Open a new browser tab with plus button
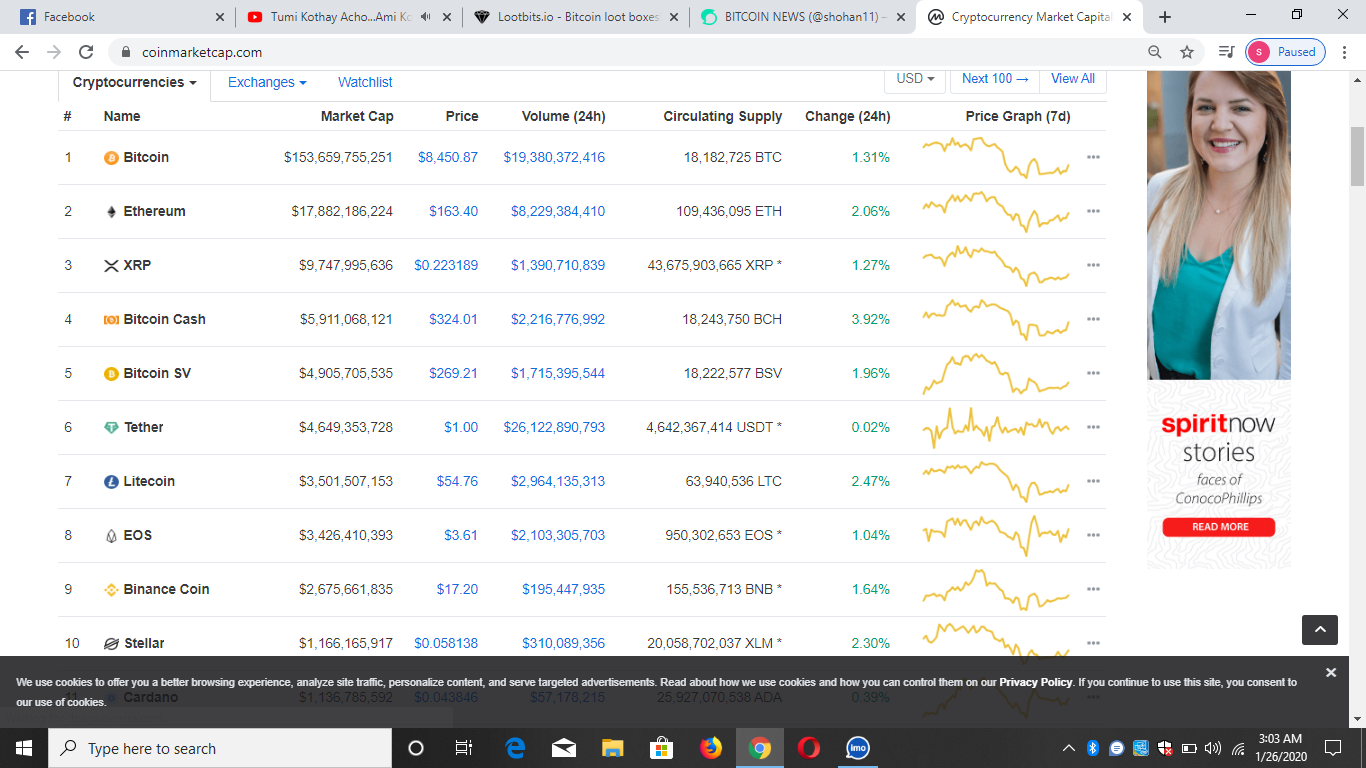 click(x=1164, y=17)
